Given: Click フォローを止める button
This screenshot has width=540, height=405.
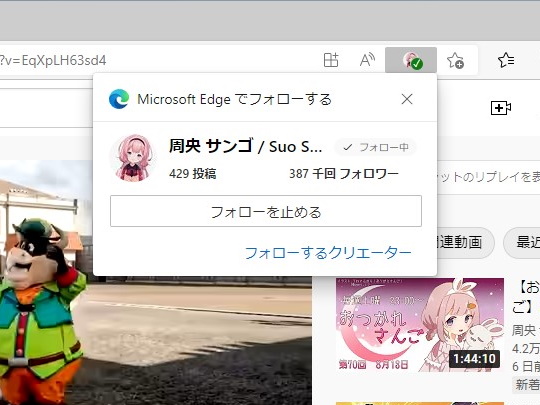Looking at the screenshot, I should pos(266,211).
